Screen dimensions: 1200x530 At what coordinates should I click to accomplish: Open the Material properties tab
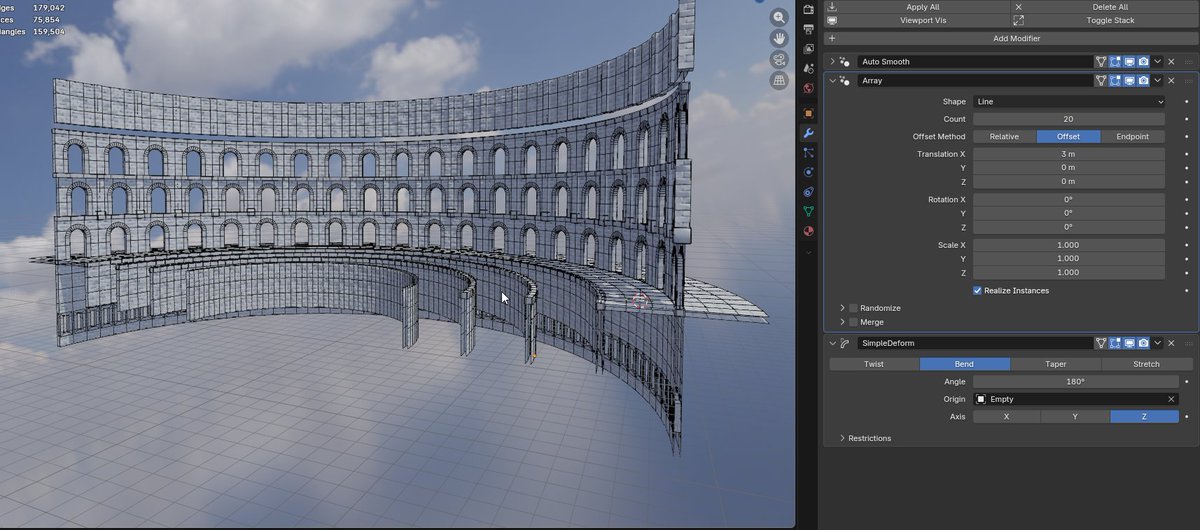pos(808,231)
